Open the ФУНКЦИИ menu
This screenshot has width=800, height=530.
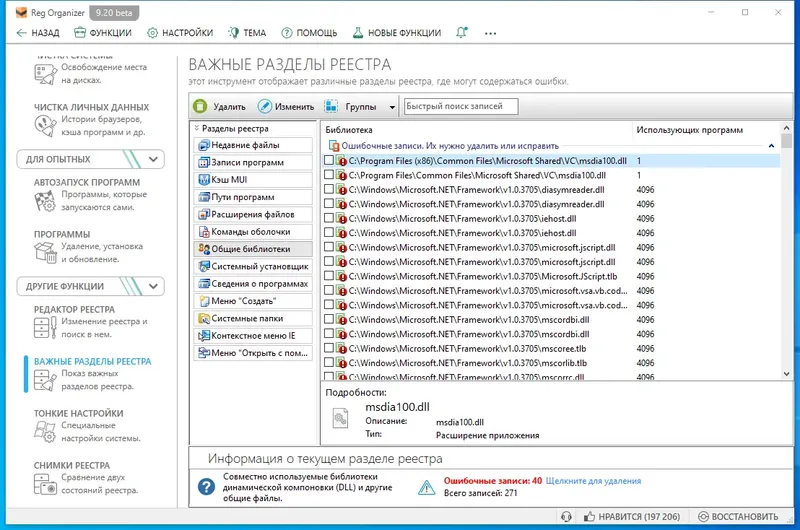[x=103, y=33]
